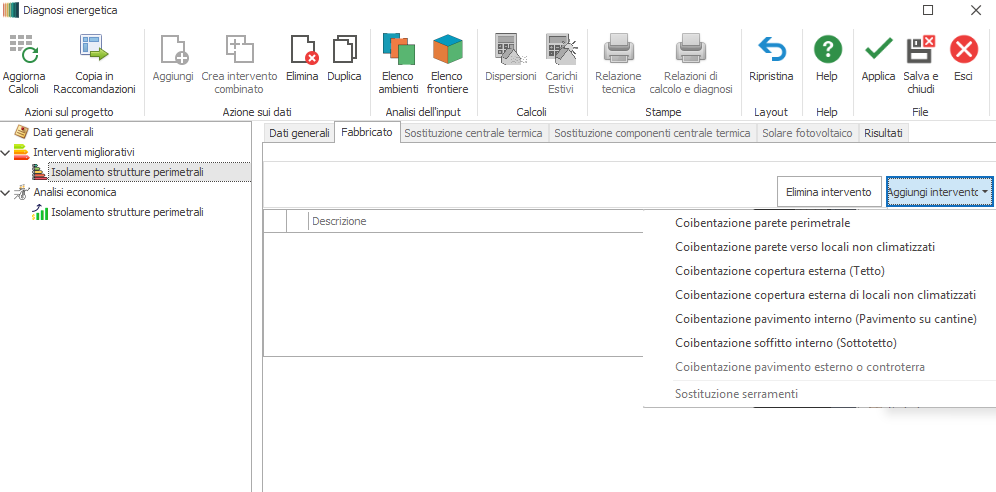Click the red Esci icon

tap(963, 50)
